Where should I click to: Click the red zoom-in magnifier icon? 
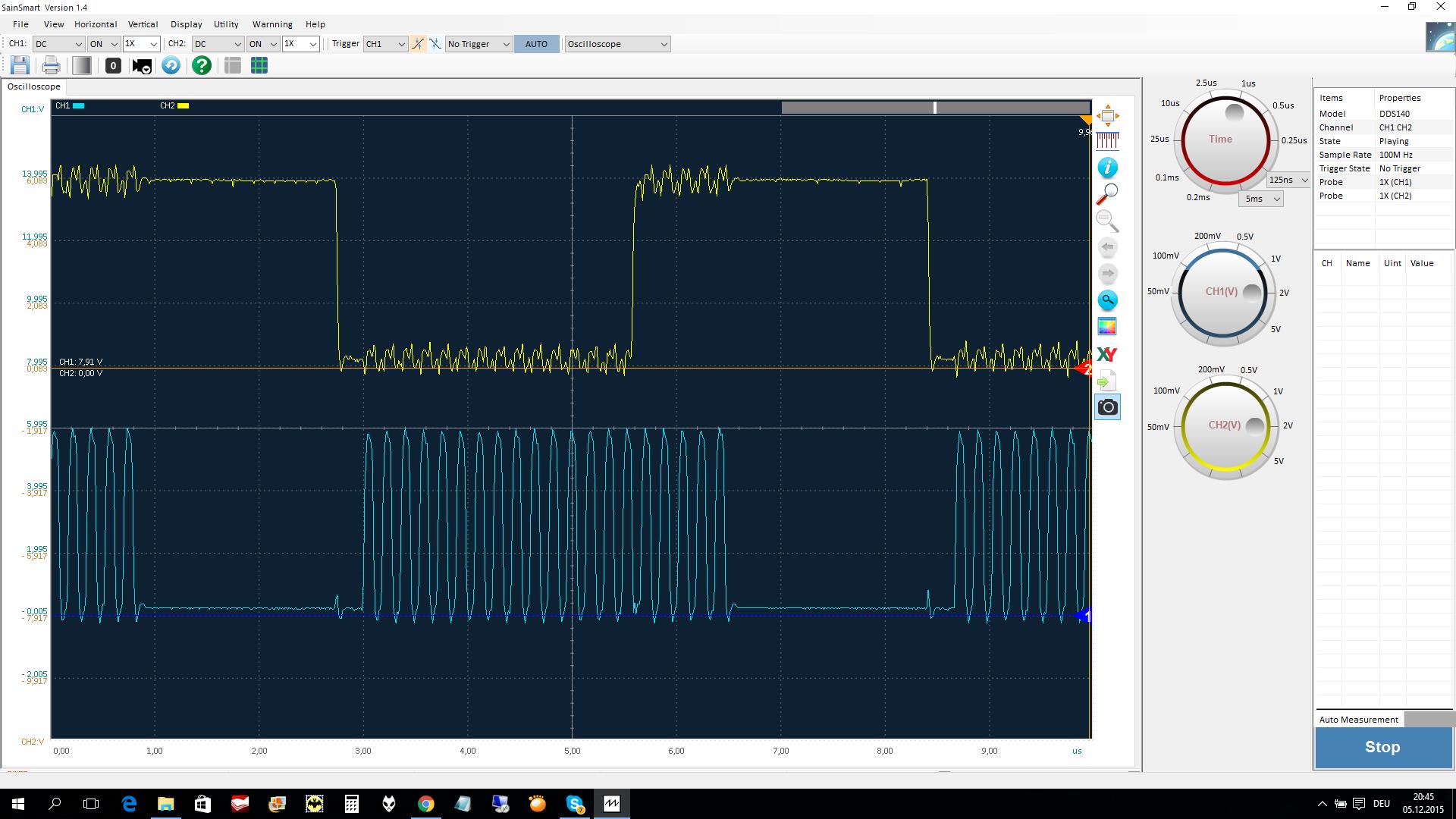(1107, 194)
